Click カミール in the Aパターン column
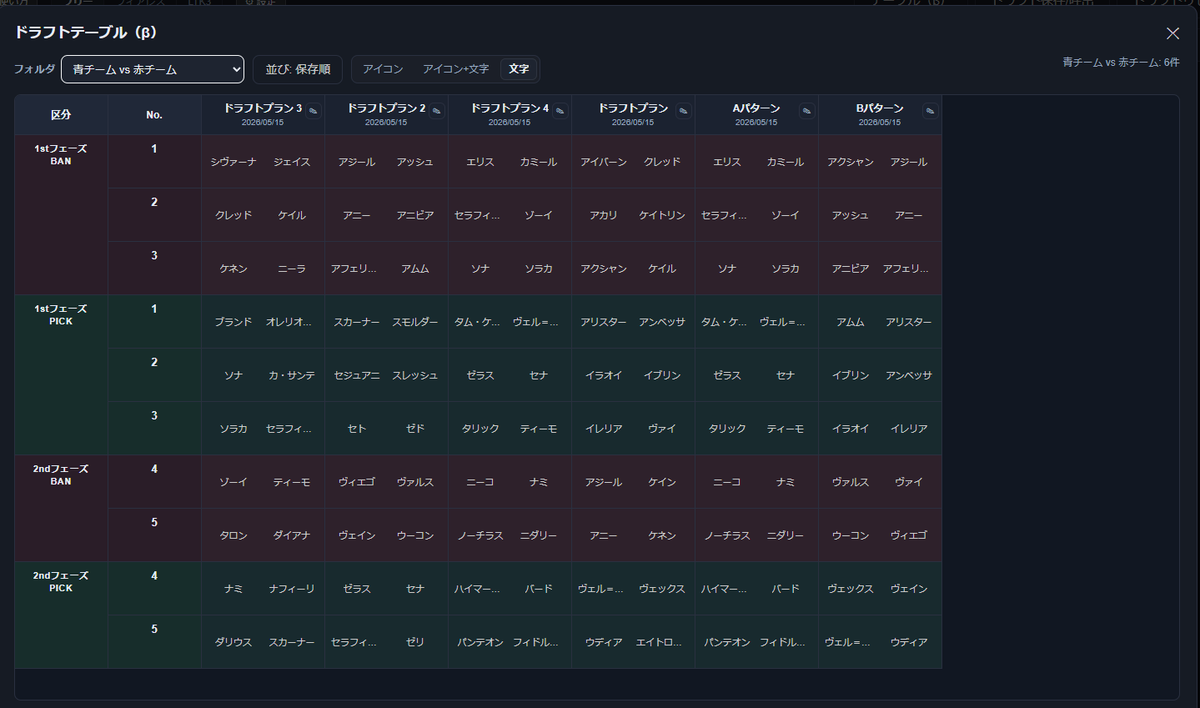Screen dimensions: 1200x708 pos(785,162)
